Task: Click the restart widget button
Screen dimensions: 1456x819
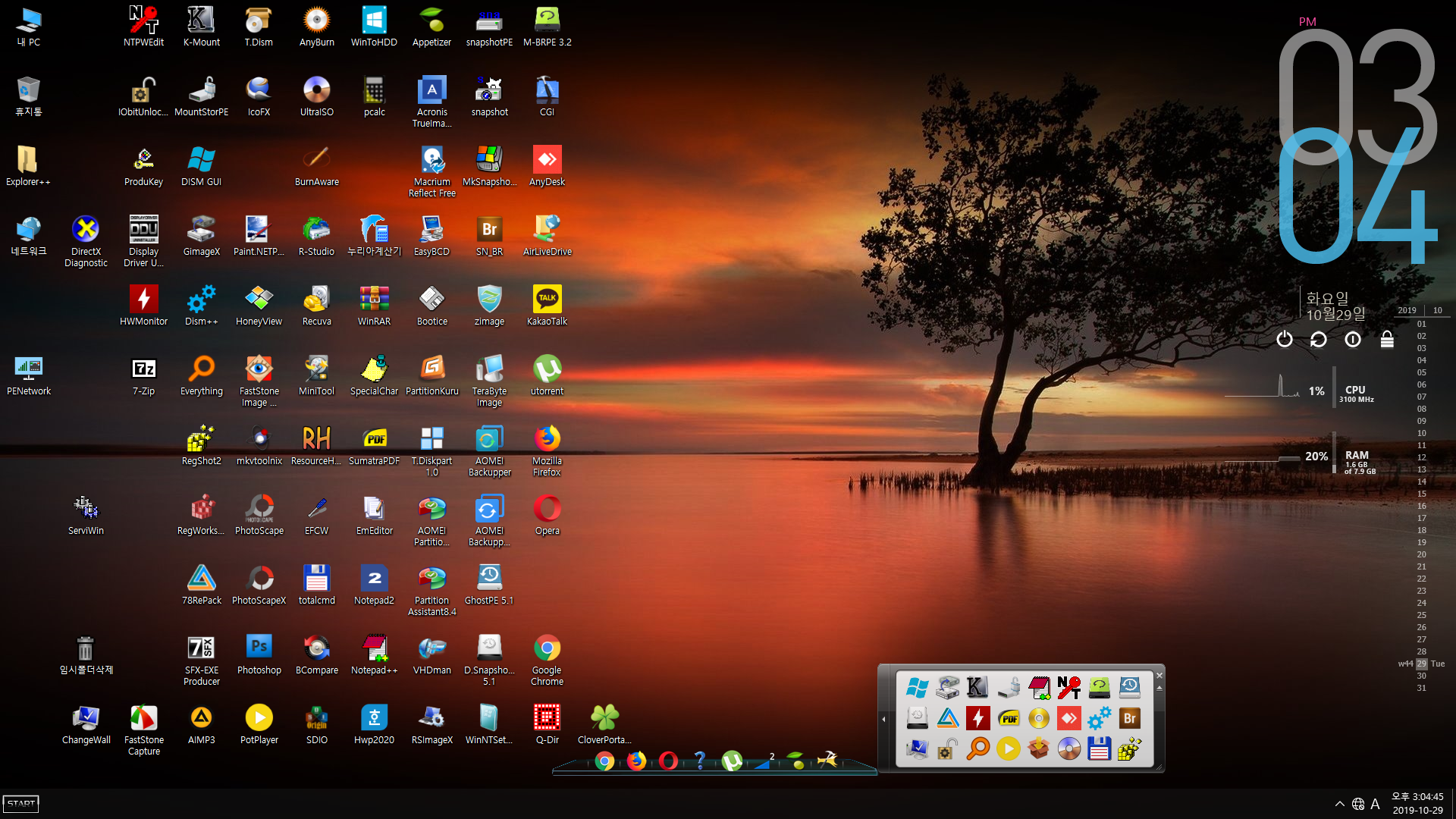Action: (1319, 339)
